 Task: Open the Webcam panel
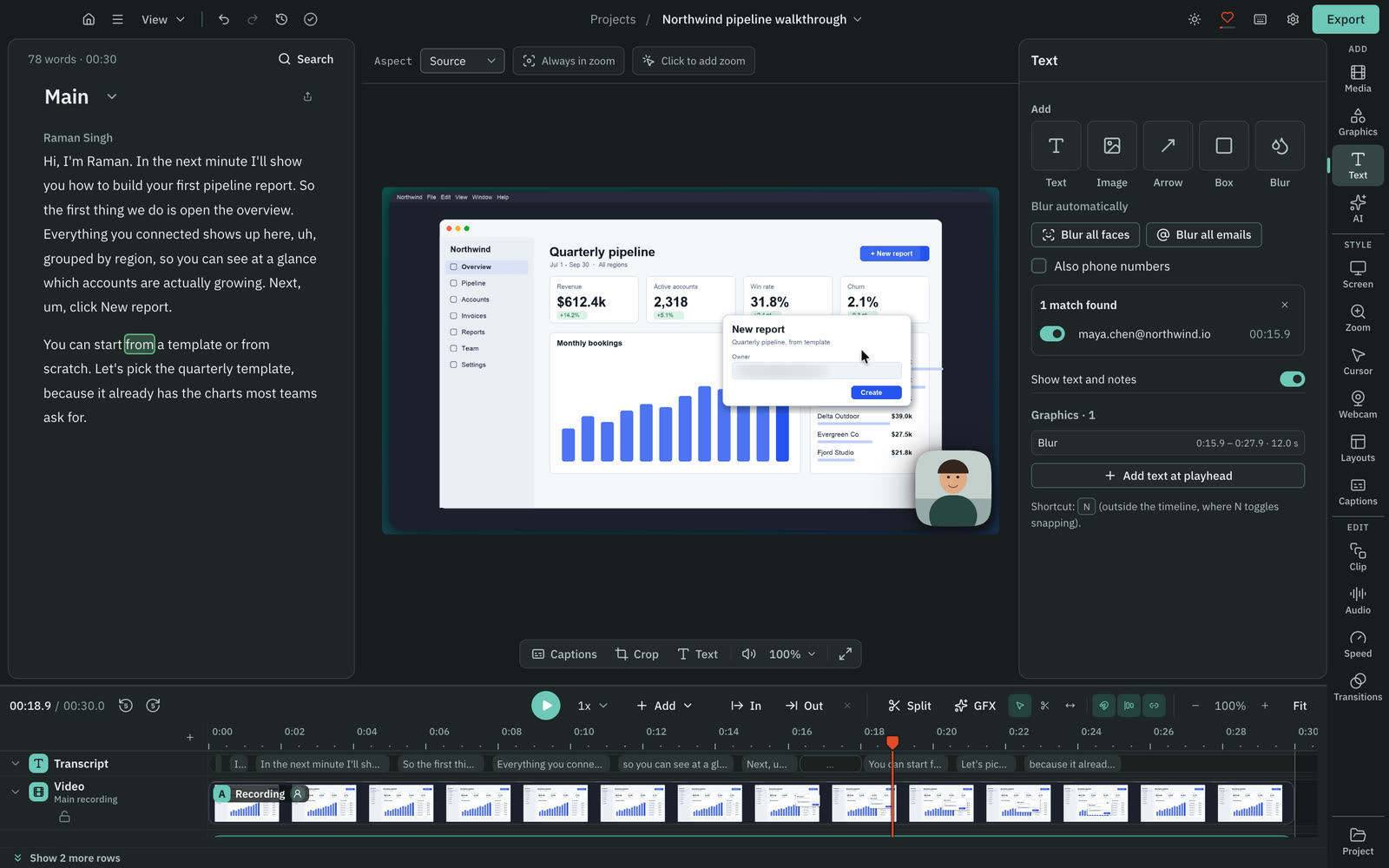click(x=1358, y=404)
